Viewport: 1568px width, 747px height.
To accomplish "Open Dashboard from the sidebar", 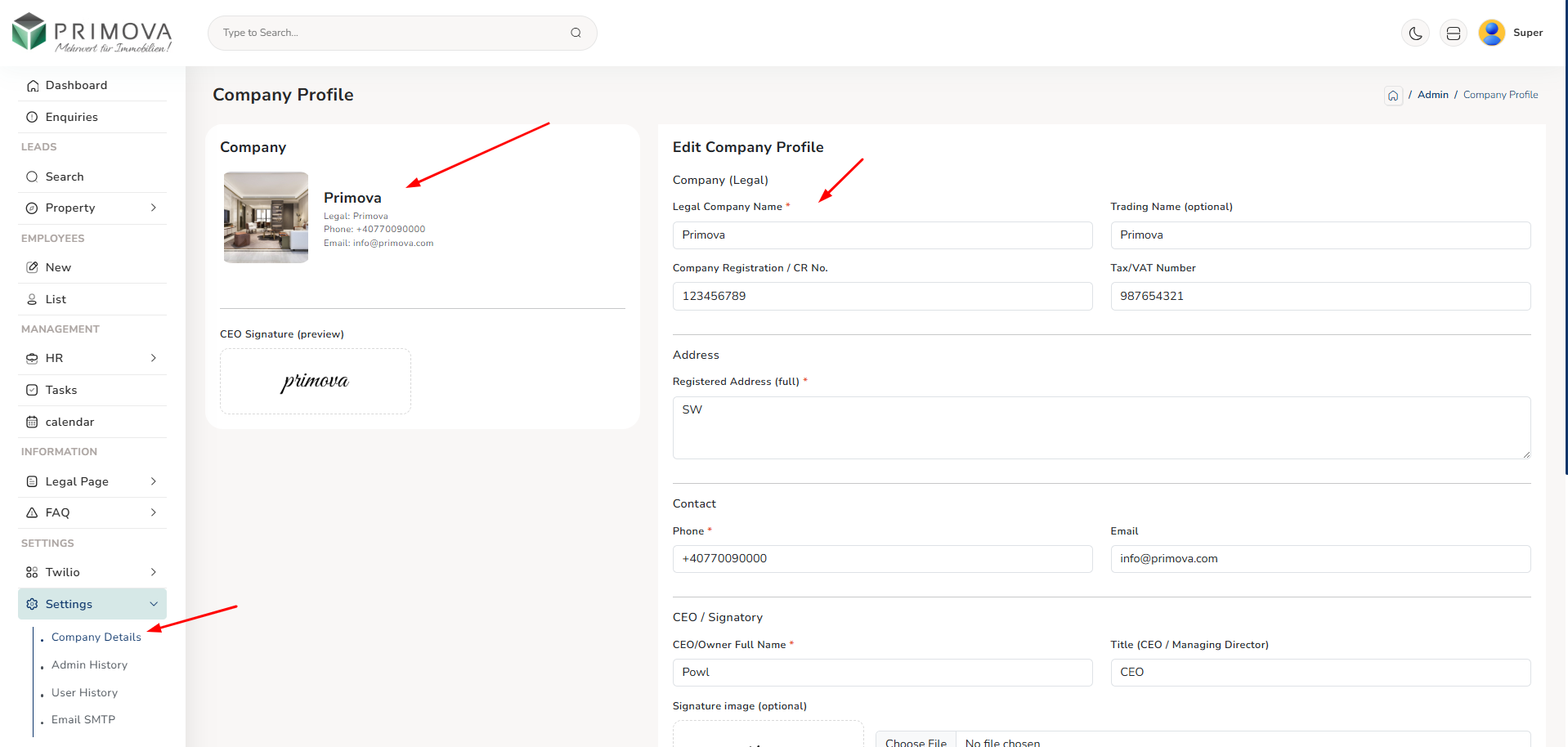I will [76, 86].
